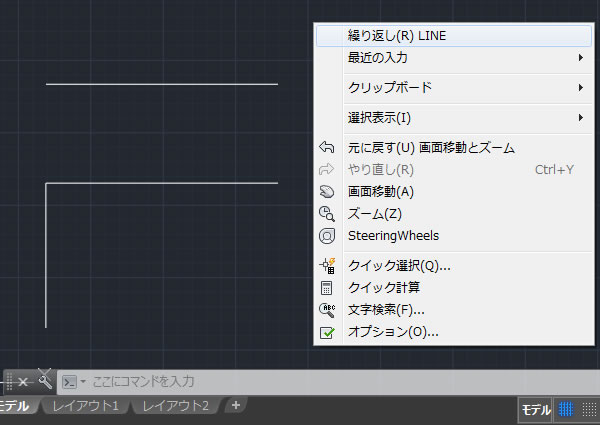Screen dimensions: 600x425
Task: Open the クリップボード submenu entry
Action: coord(454,88)
